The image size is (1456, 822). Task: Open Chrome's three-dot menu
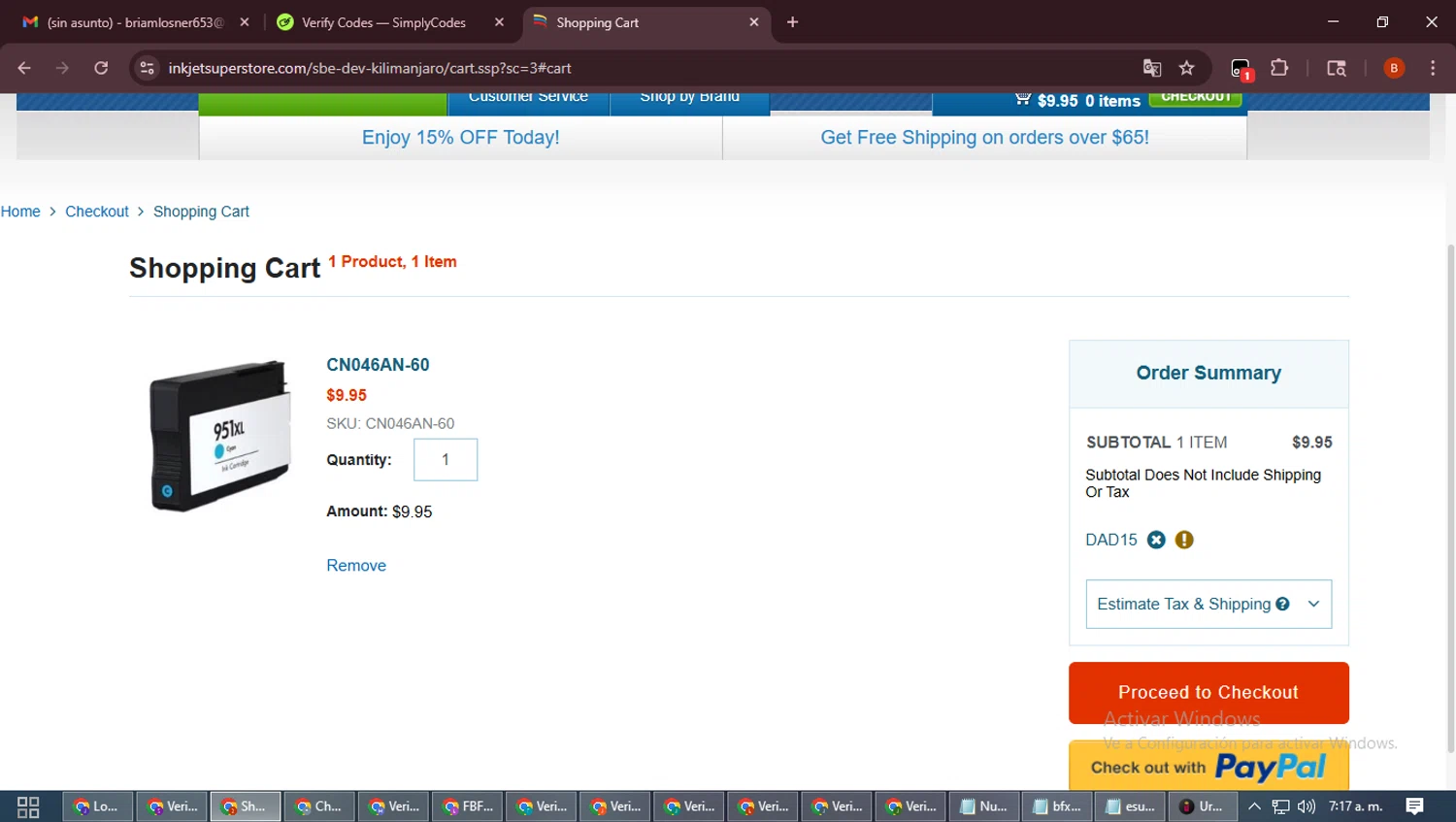(1433, 68)
